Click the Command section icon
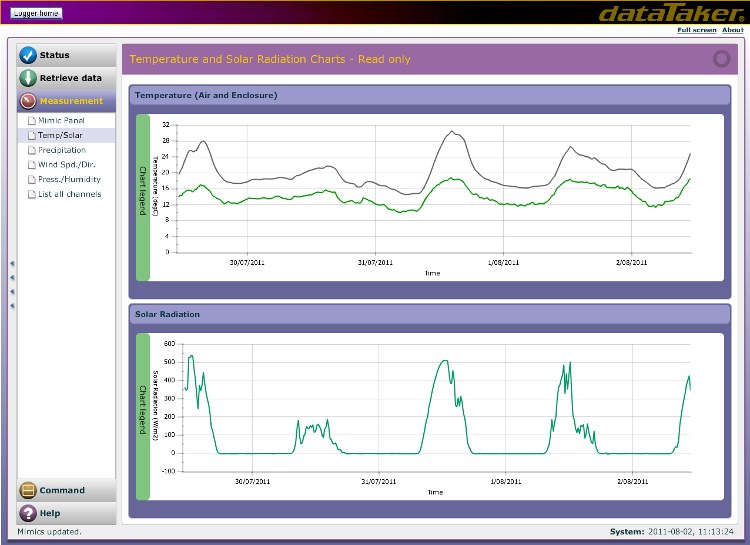 pyautogui.click(x=28, y=491)
